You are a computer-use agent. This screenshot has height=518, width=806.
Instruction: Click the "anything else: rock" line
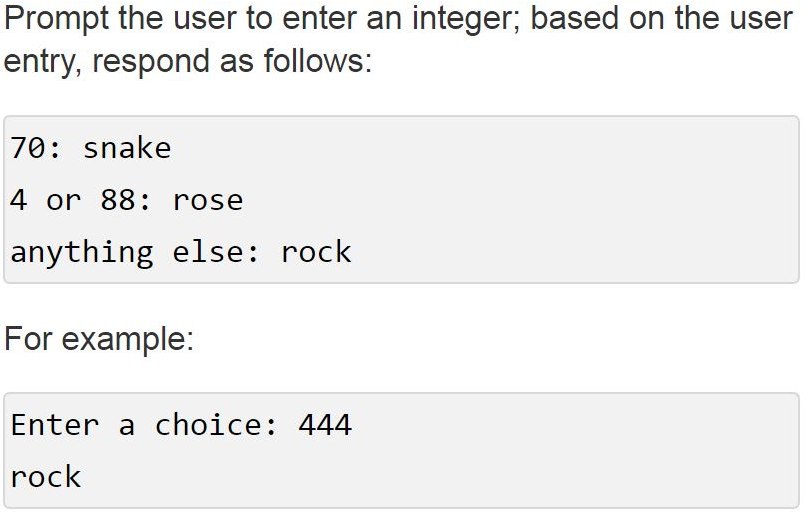(181, 252)
